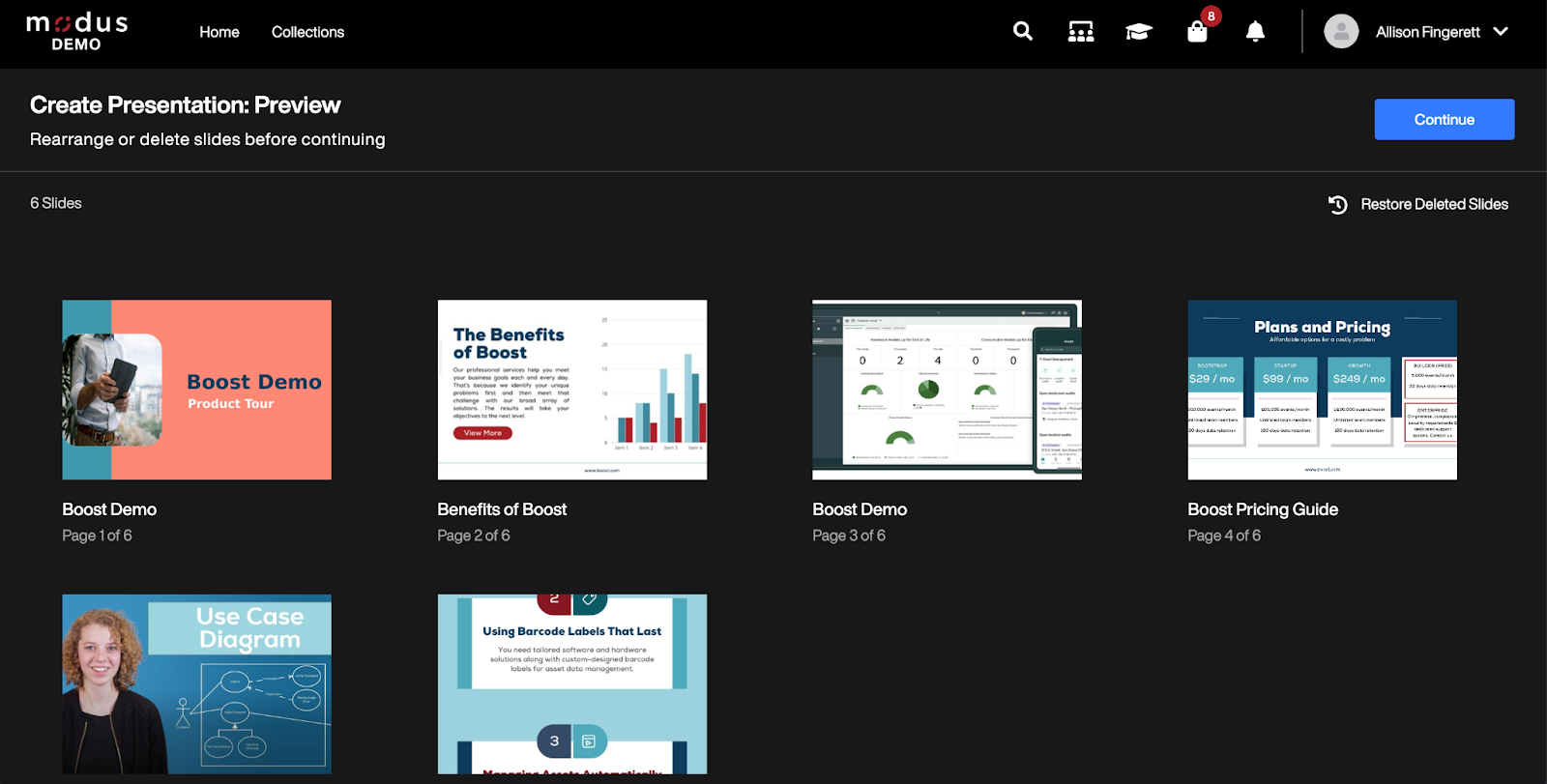
Task: Open the shopping bag cart icon
Action: pyautogui.click(x=1197, y=32)
